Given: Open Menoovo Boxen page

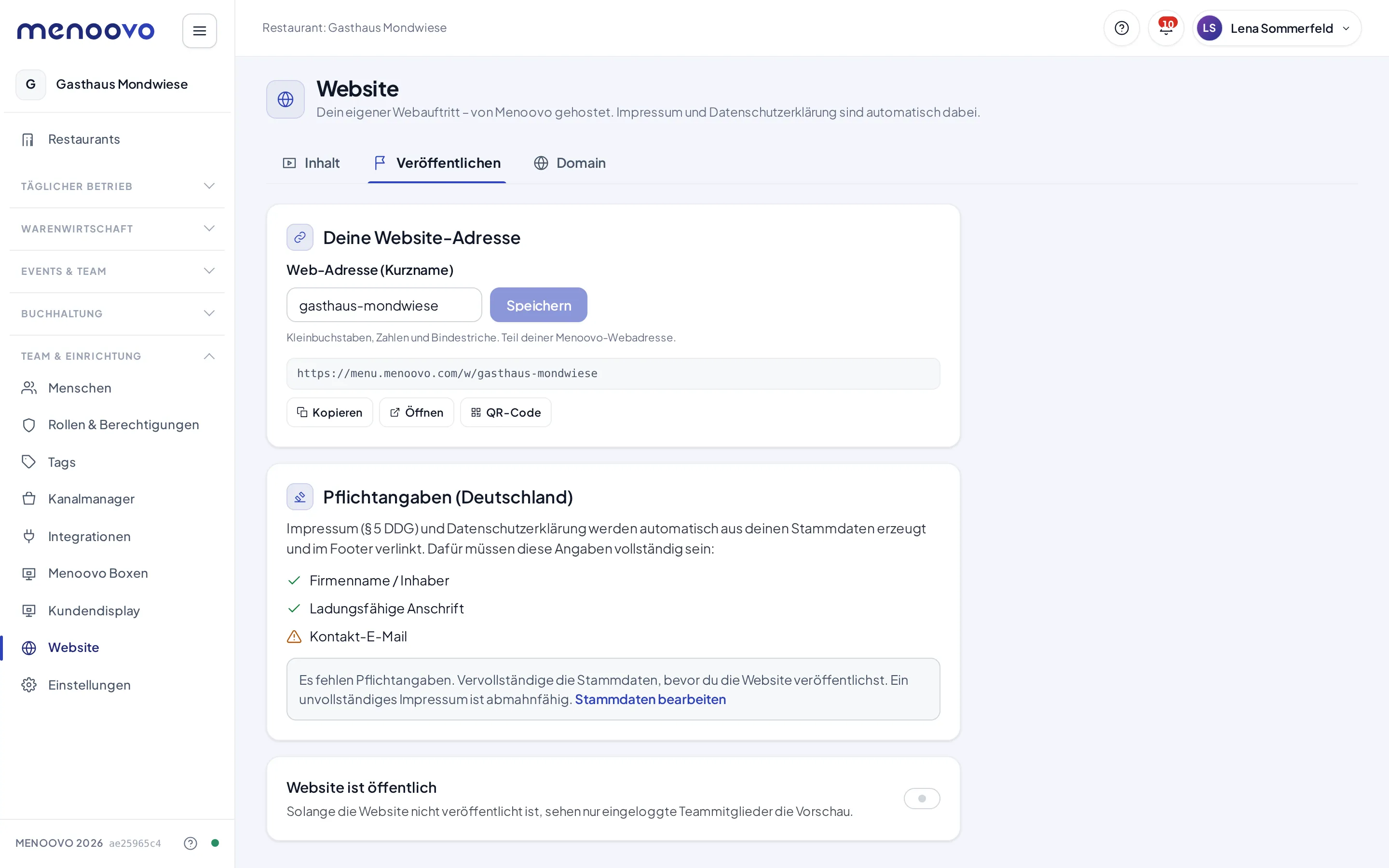Looking at the screenshot, I should coord(117,573).
